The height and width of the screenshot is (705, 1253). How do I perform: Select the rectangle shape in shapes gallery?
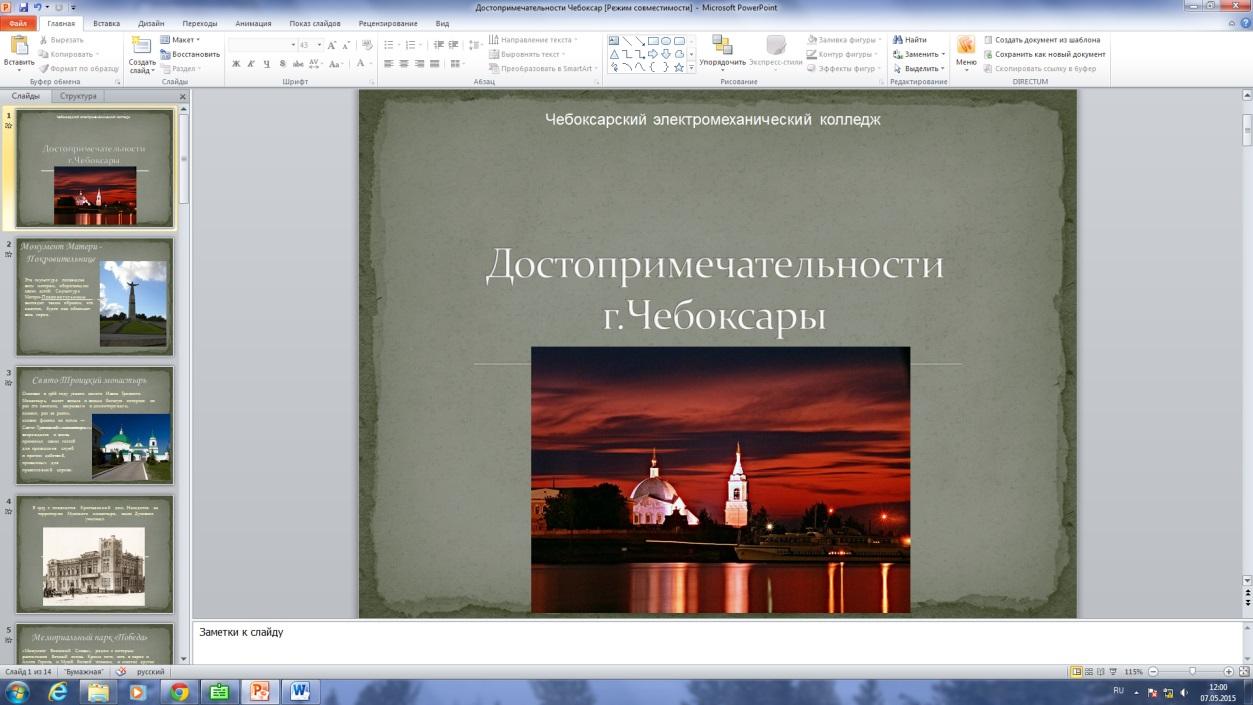point(652,41)
